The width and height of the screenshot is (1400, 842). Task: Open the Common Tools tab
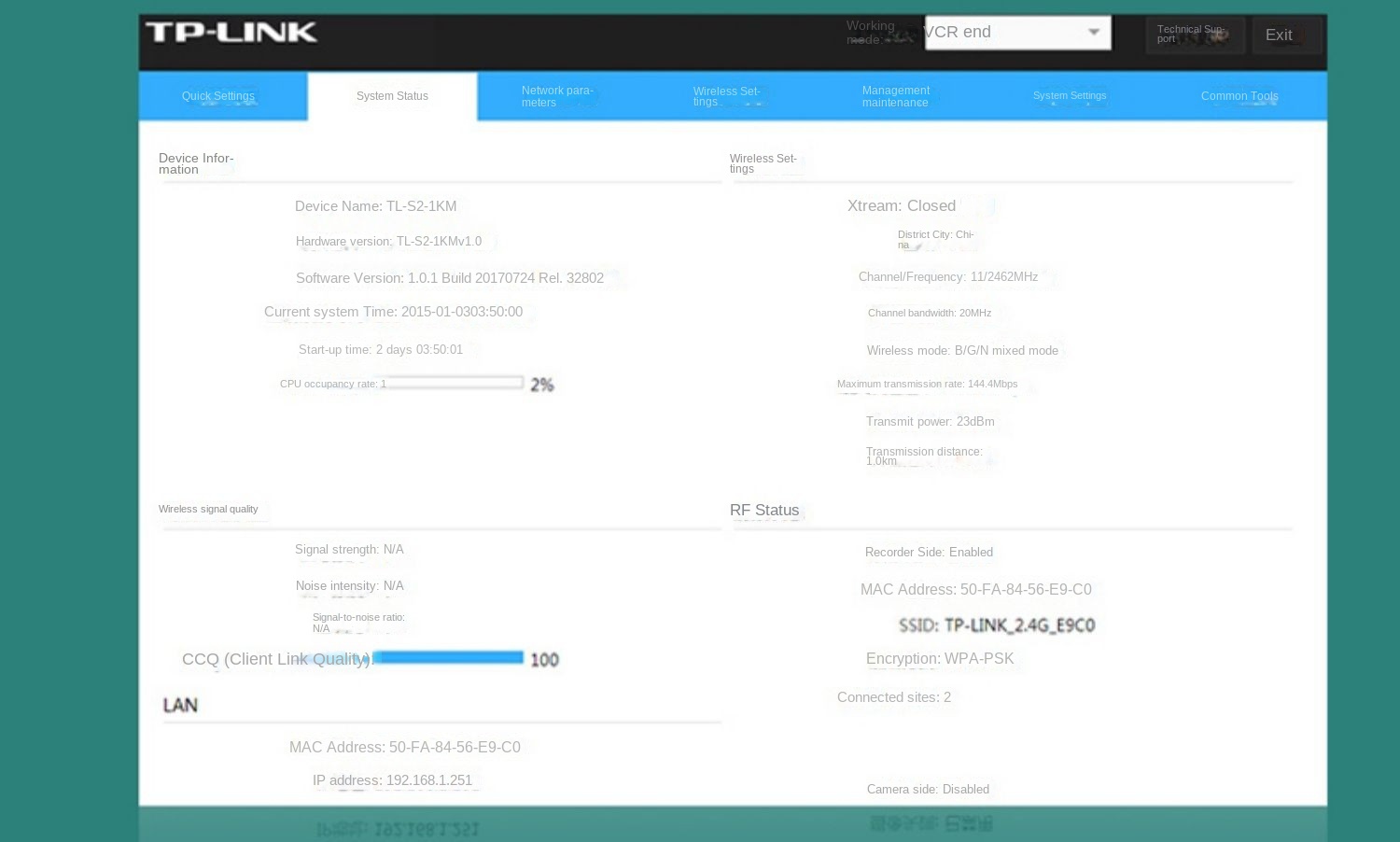1239,96
